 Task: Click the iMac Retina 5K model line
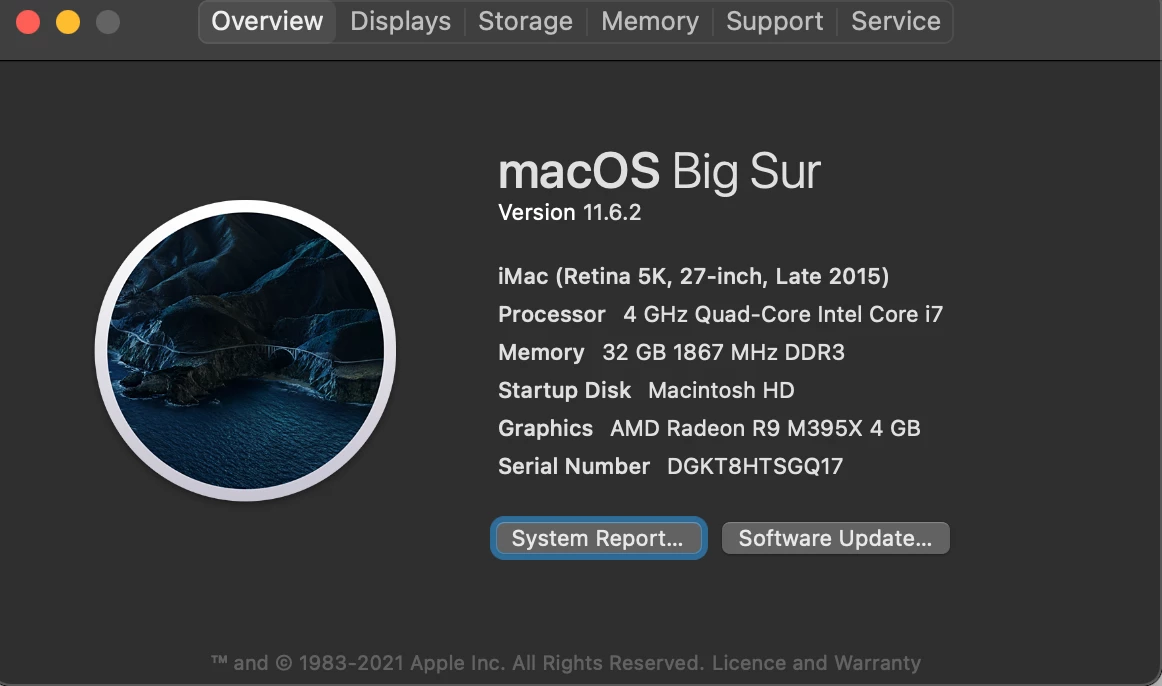(694, 276)
